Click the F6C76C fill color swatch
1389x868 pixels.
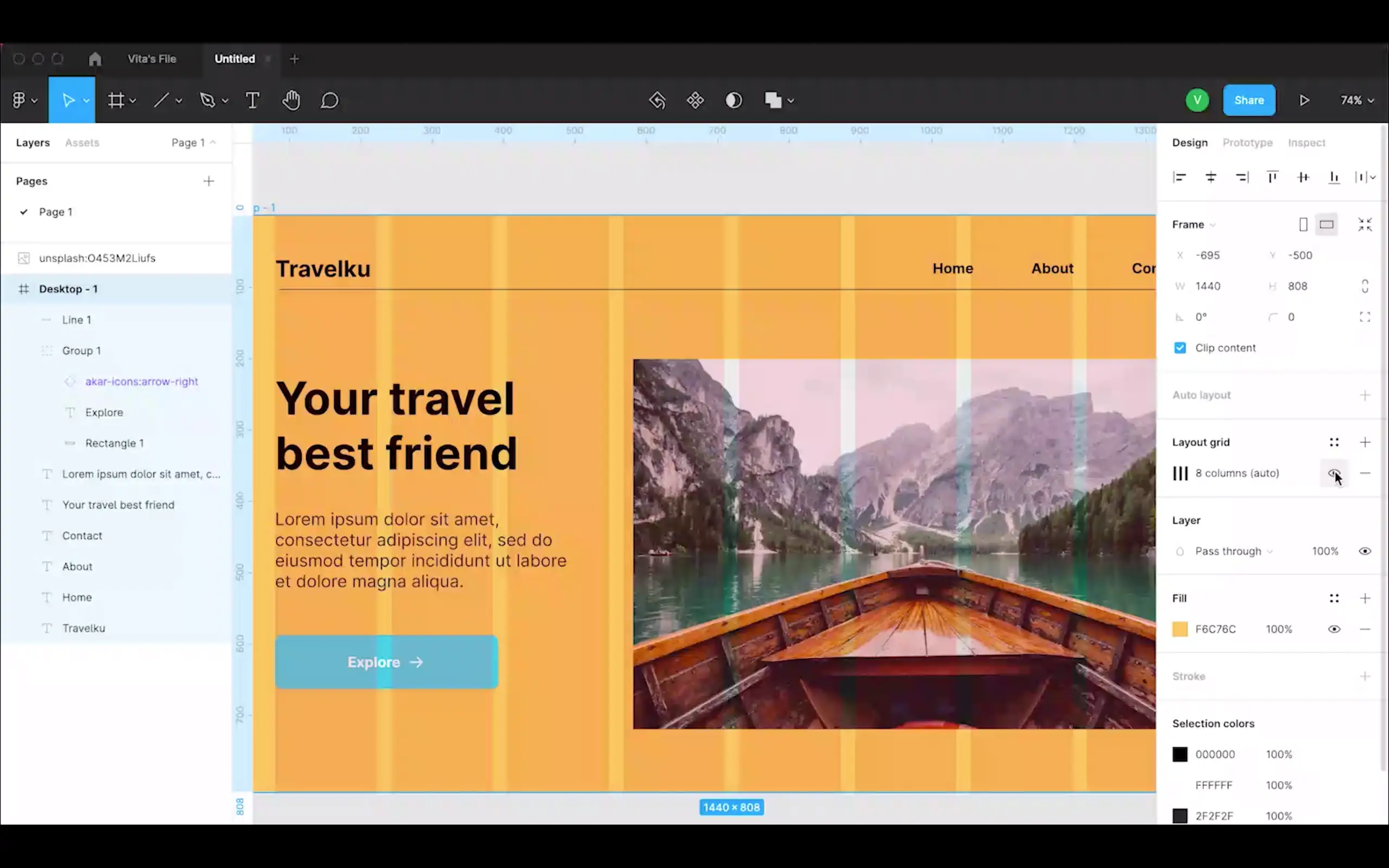(x=1180, y=629)
